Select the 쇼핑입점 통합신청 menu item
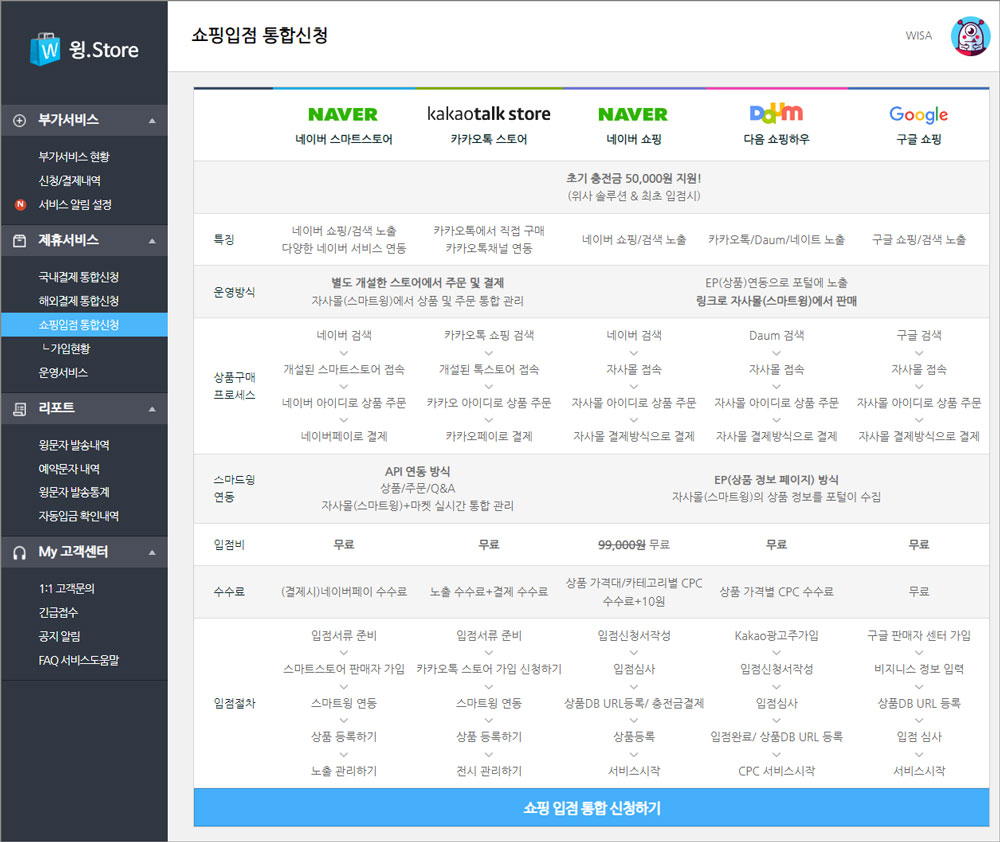 click(x=84, y=325)
